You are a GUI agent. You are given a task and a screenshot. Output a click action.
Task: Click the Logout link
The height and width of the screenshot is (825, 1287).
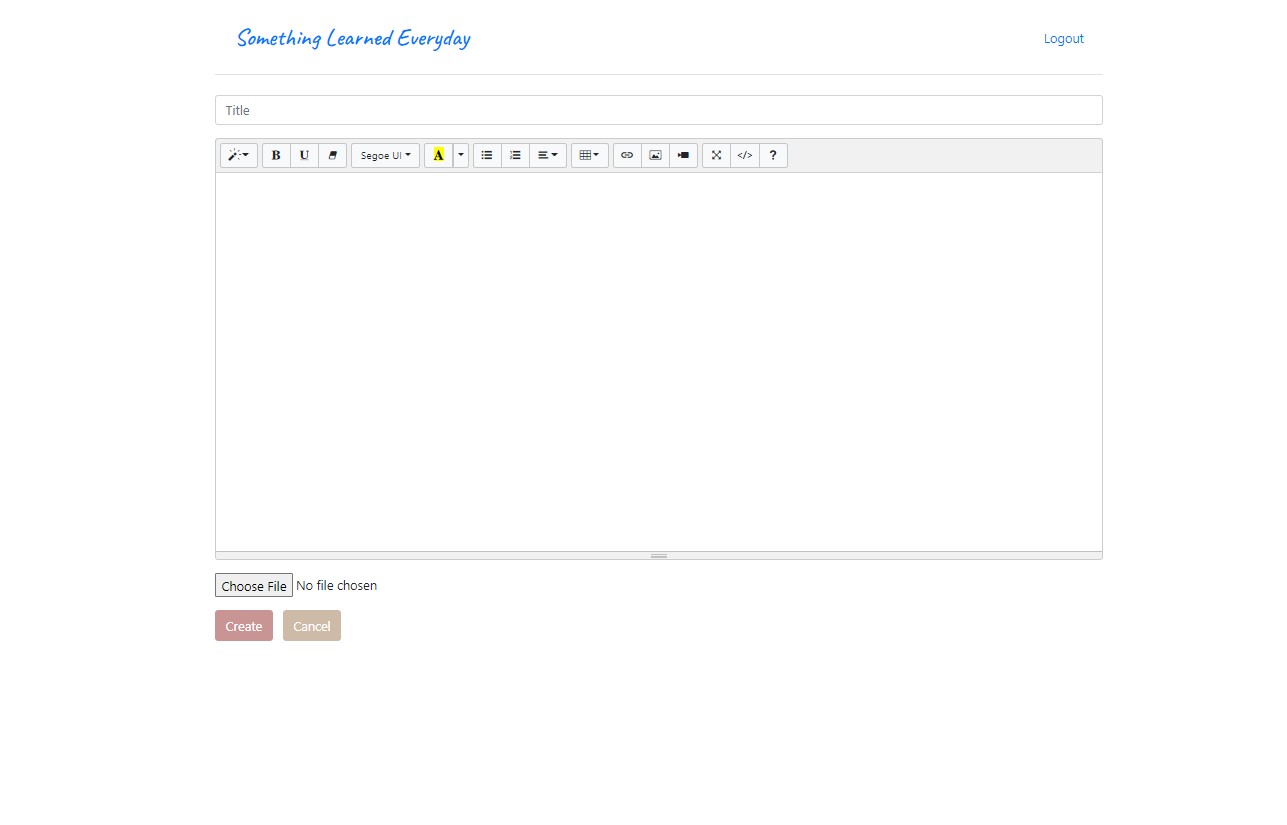pos(1063,38)
